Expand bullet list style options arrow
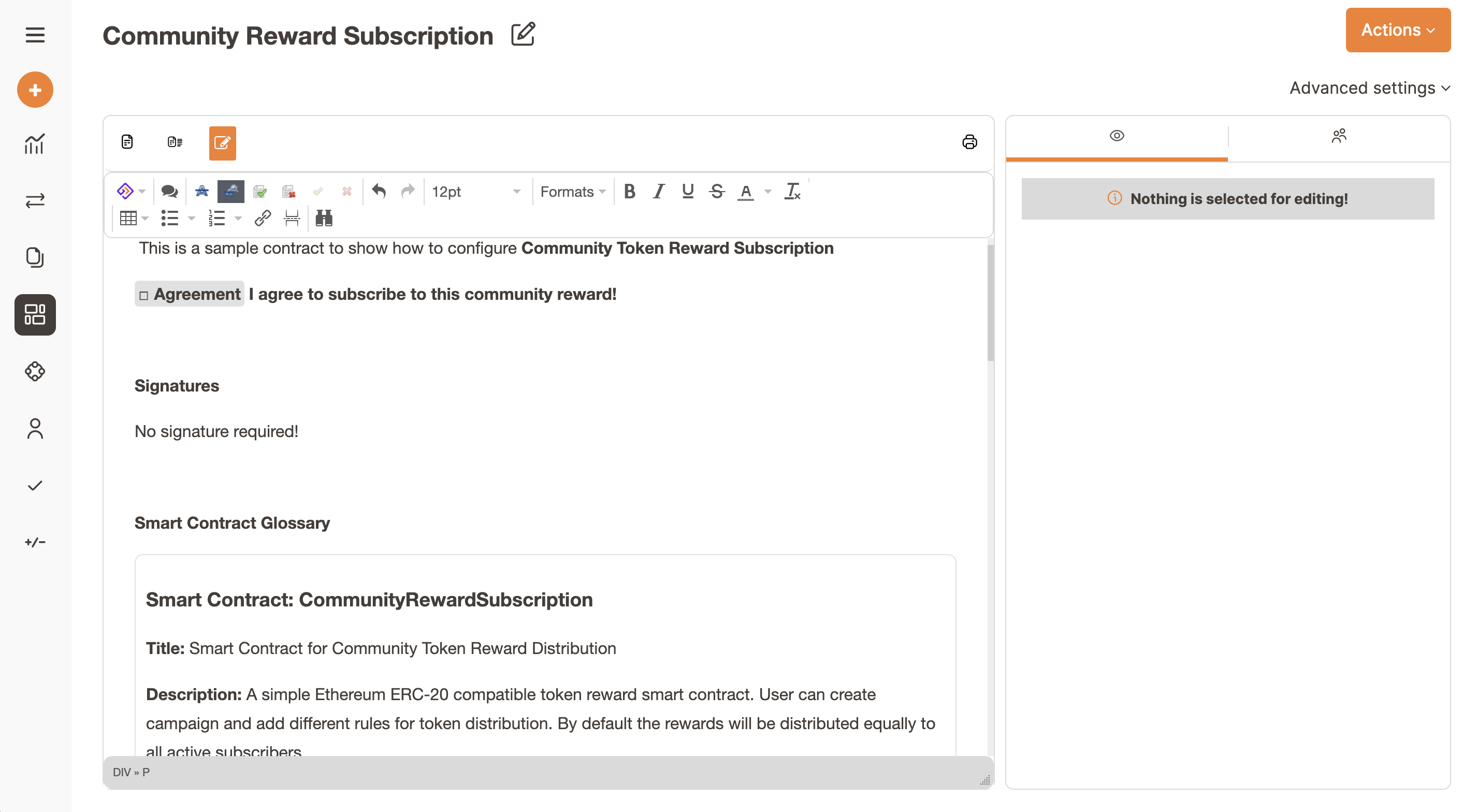 pos(192,218)
